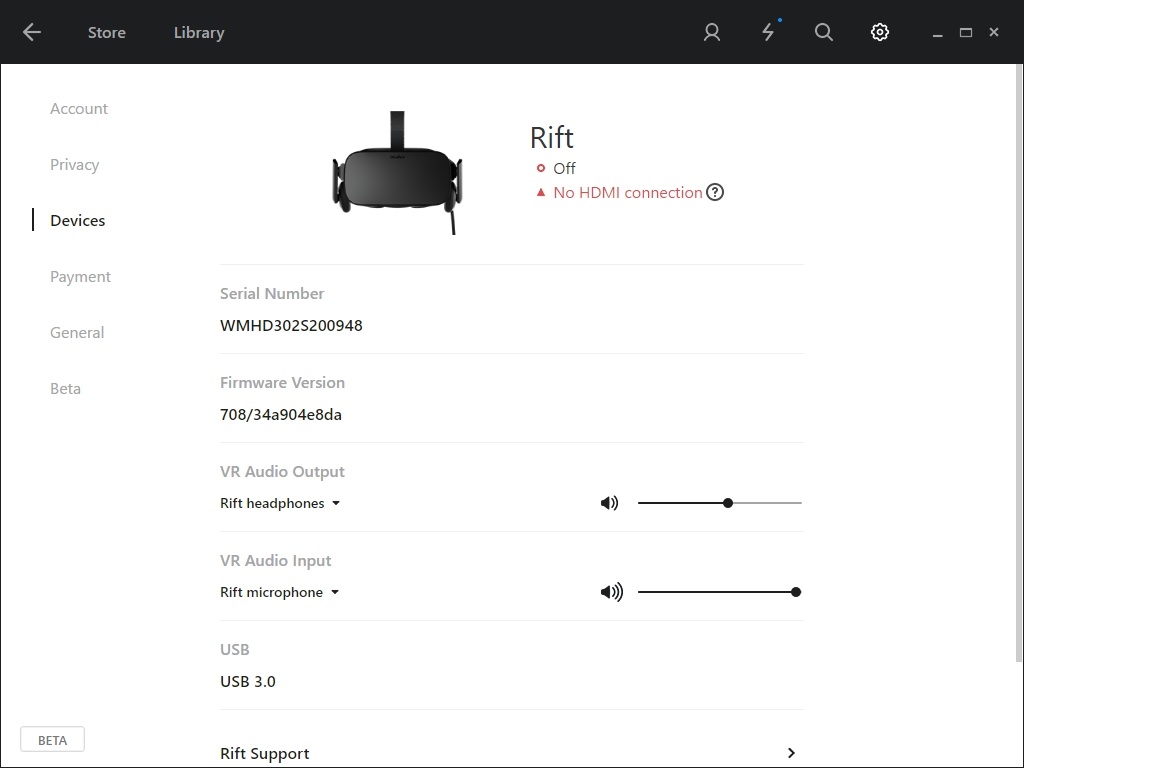Click the VR Audio Input speaker icon
1152x768 pixels.
pos(611,592)
